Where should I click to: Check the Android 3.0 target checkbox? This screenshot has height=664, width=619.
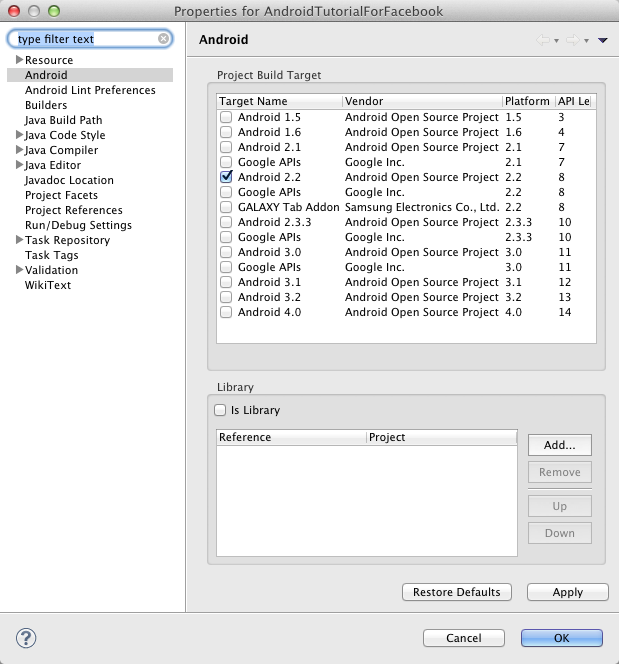(x=226, y=252)
